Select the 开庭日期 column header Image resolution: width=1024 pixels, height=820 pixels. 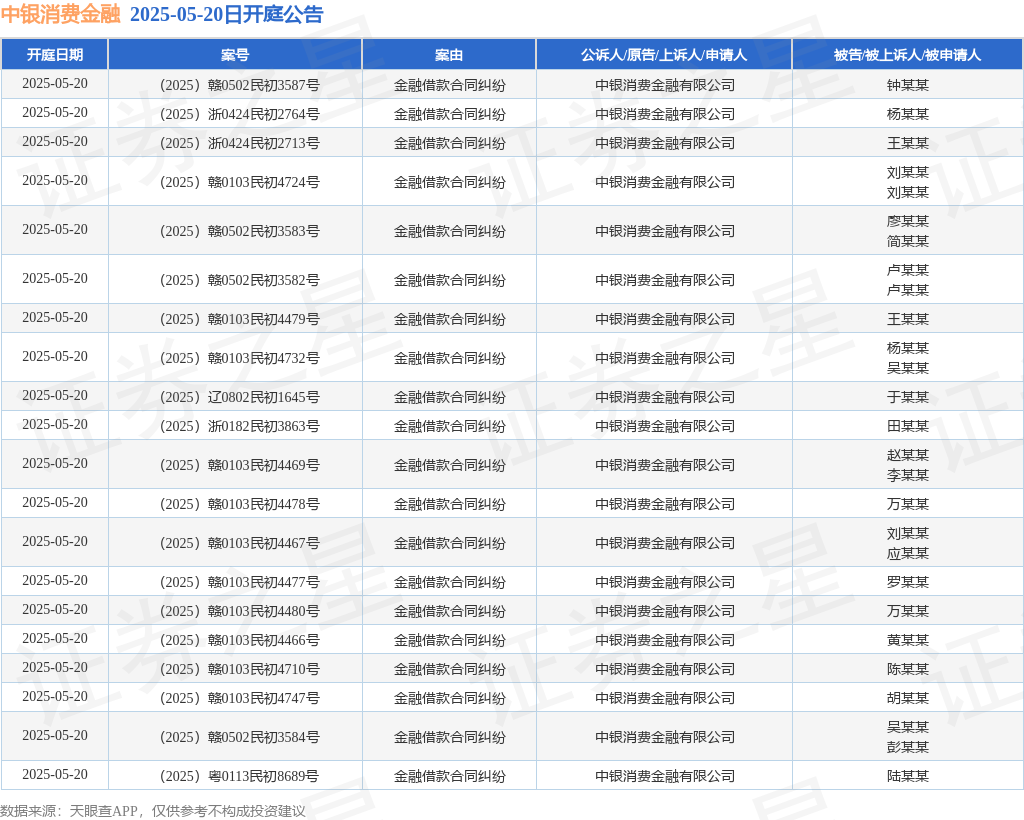55,55
